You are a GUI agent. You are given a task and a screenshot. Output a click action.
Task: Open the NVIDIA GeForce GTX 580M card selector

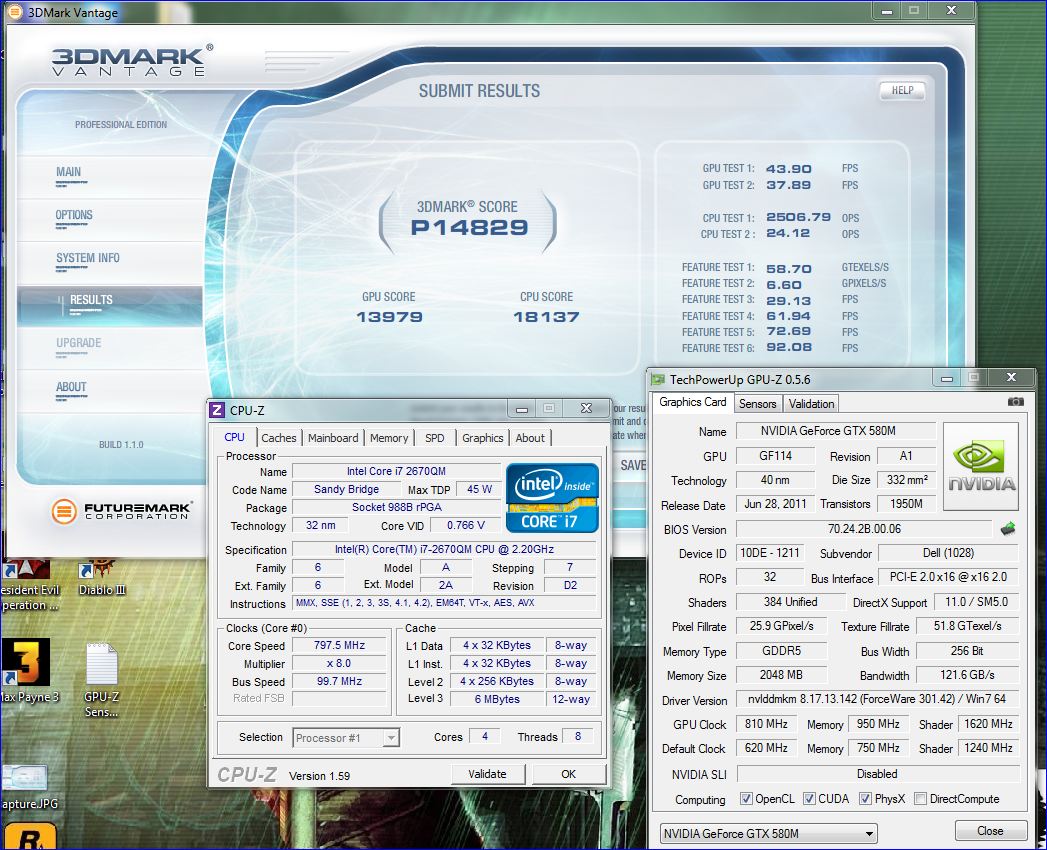pos(769,833)
